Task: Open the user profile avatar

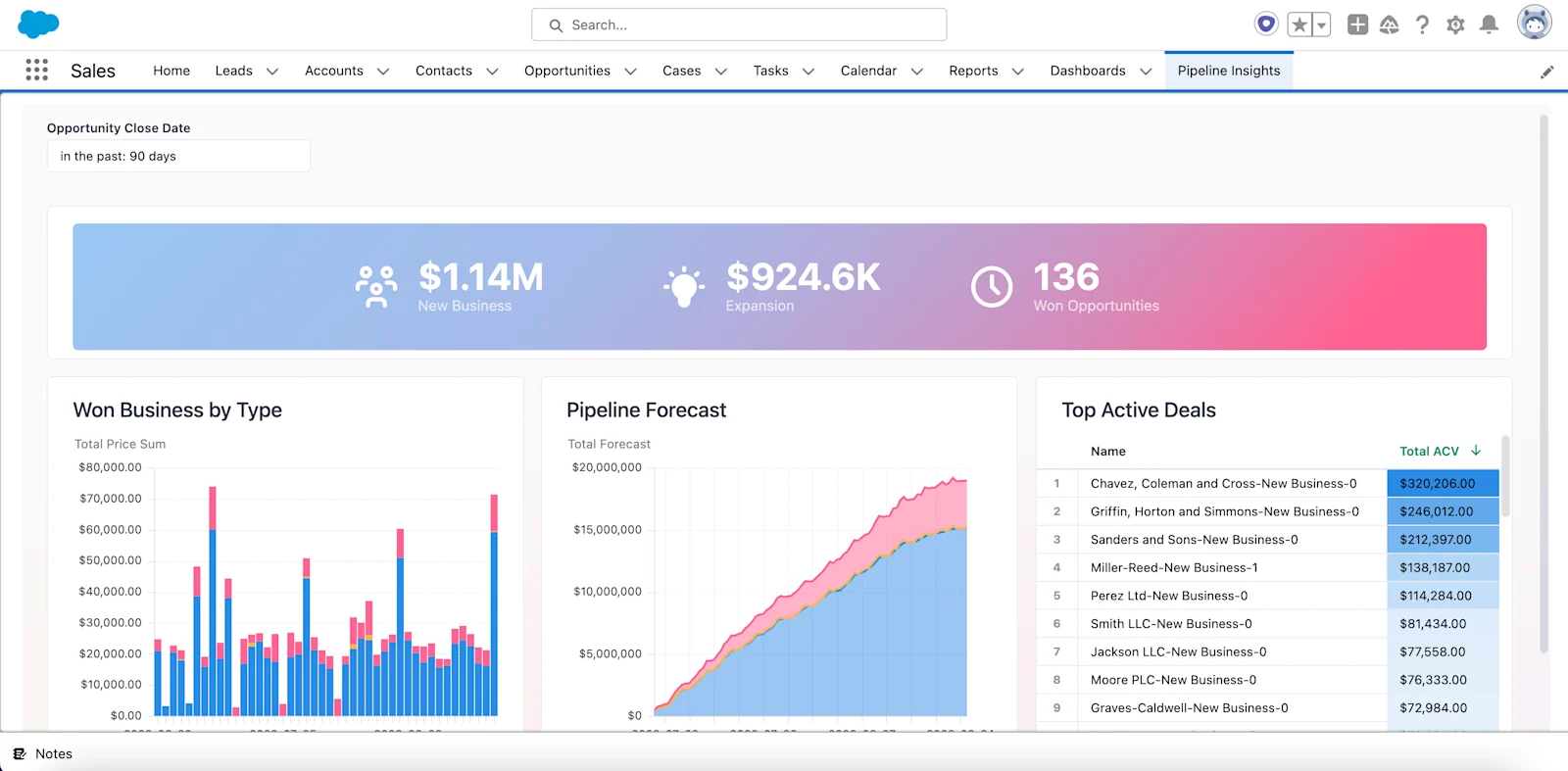Action: click(x=1534, y=23)
